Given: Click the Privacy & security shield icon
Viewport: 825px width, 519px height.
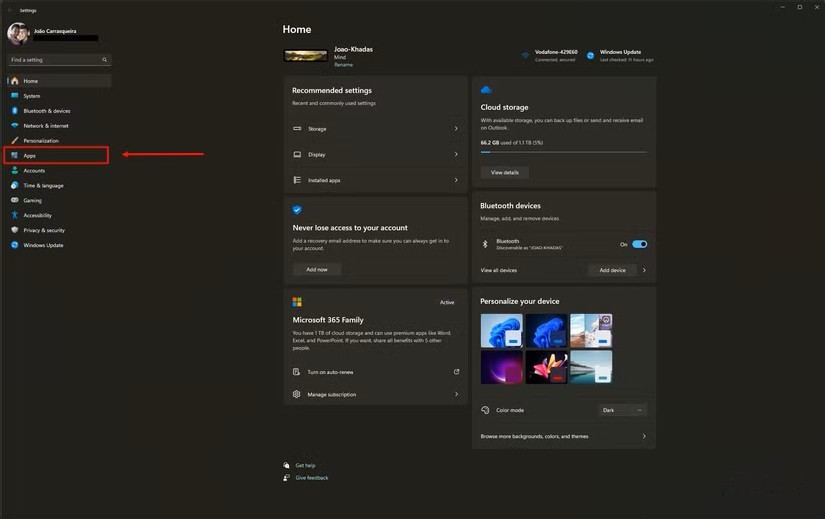Looking at the screenshot, I should click(x=14, y=230).
